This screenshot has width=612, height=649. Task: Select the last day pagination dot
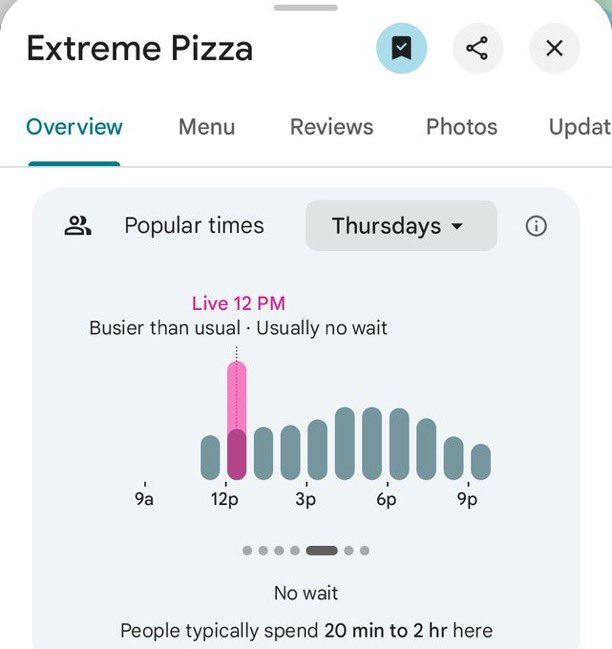pos(364,550)
